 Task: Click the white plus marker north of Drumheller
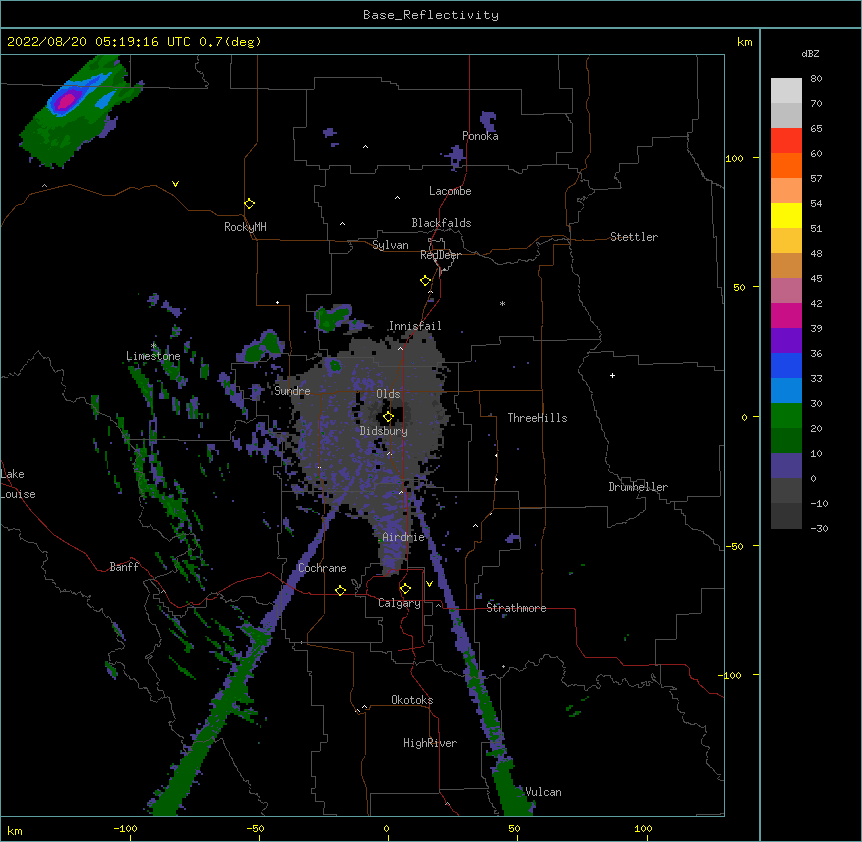coord(612,375)
